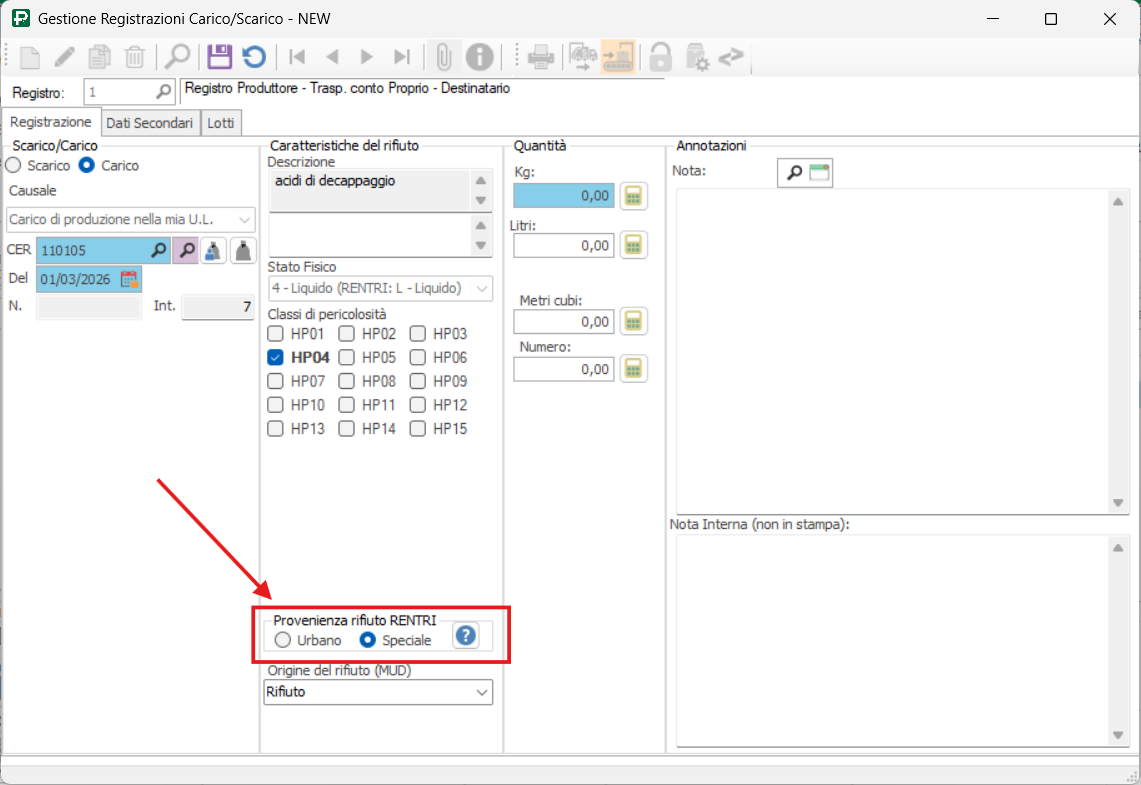Click the Nota Interna scroll-down arrow
Viewport: 1141px width, 785px height.
pyautogui.click(x=1118, y=735)
